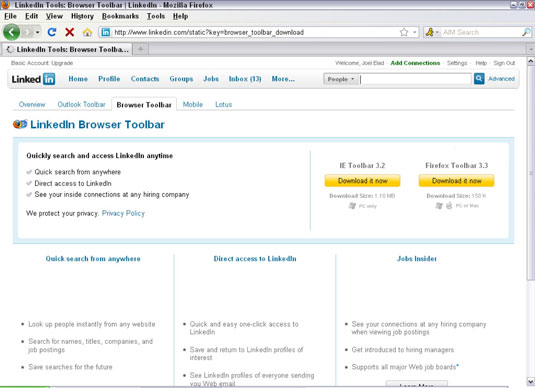Open Advanced search link
This screenshot has height=388, width=535.
click(501, 79)
